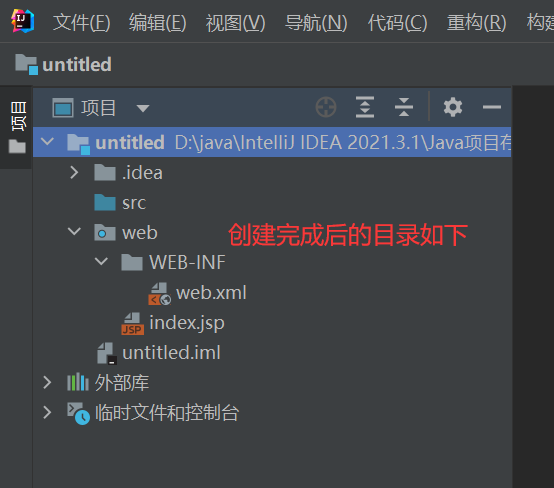Collapse the web folder
554x488 pixels.
[x=74, y=232]
